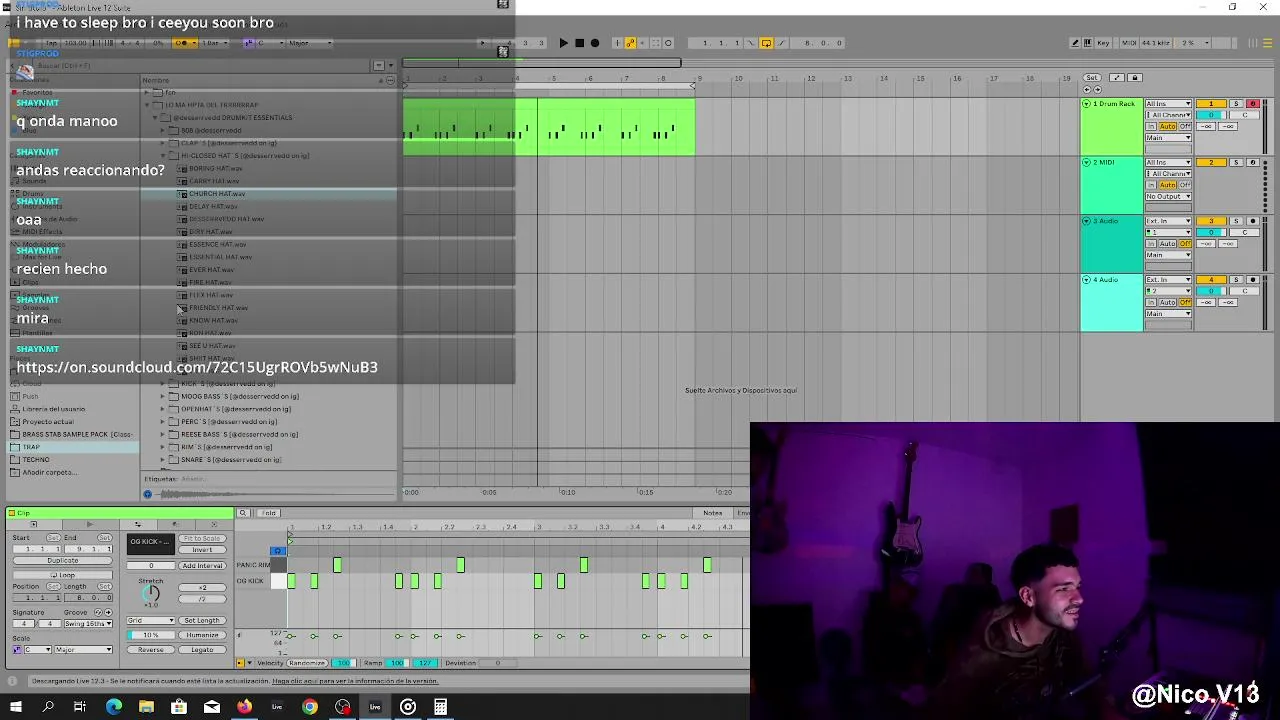Set 3 Audio monitoring to Auto

(1168, 243)
